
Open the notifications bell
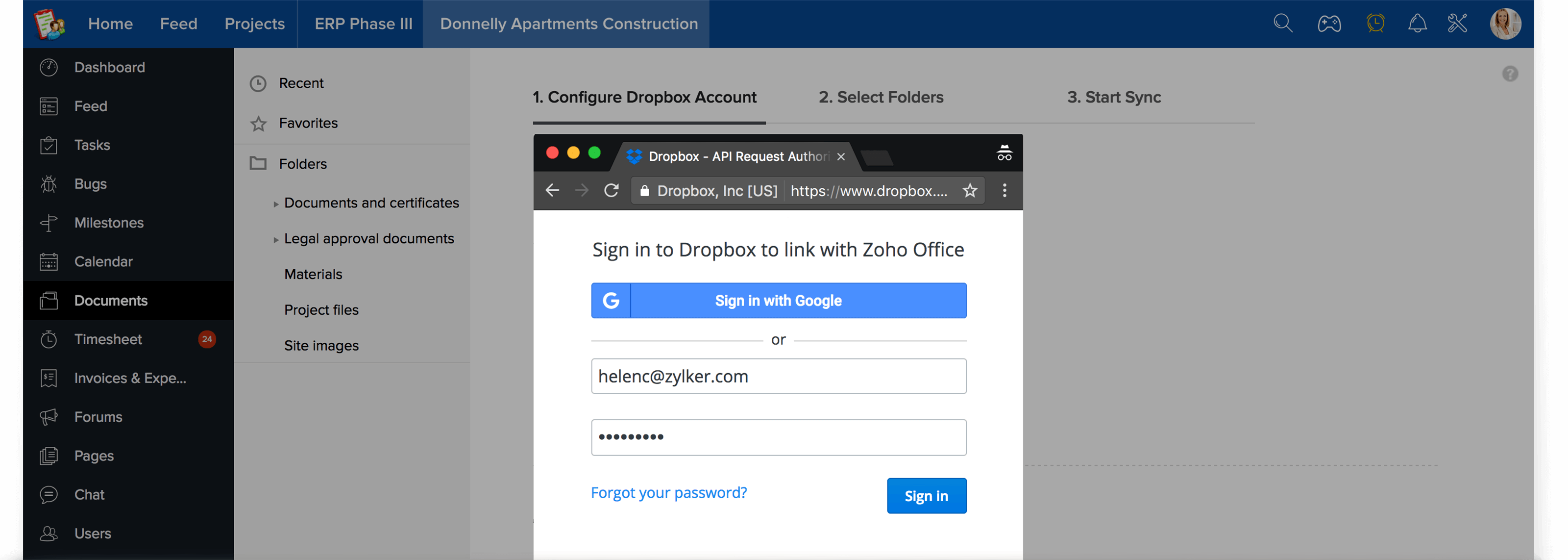(x=1417, y=24)
